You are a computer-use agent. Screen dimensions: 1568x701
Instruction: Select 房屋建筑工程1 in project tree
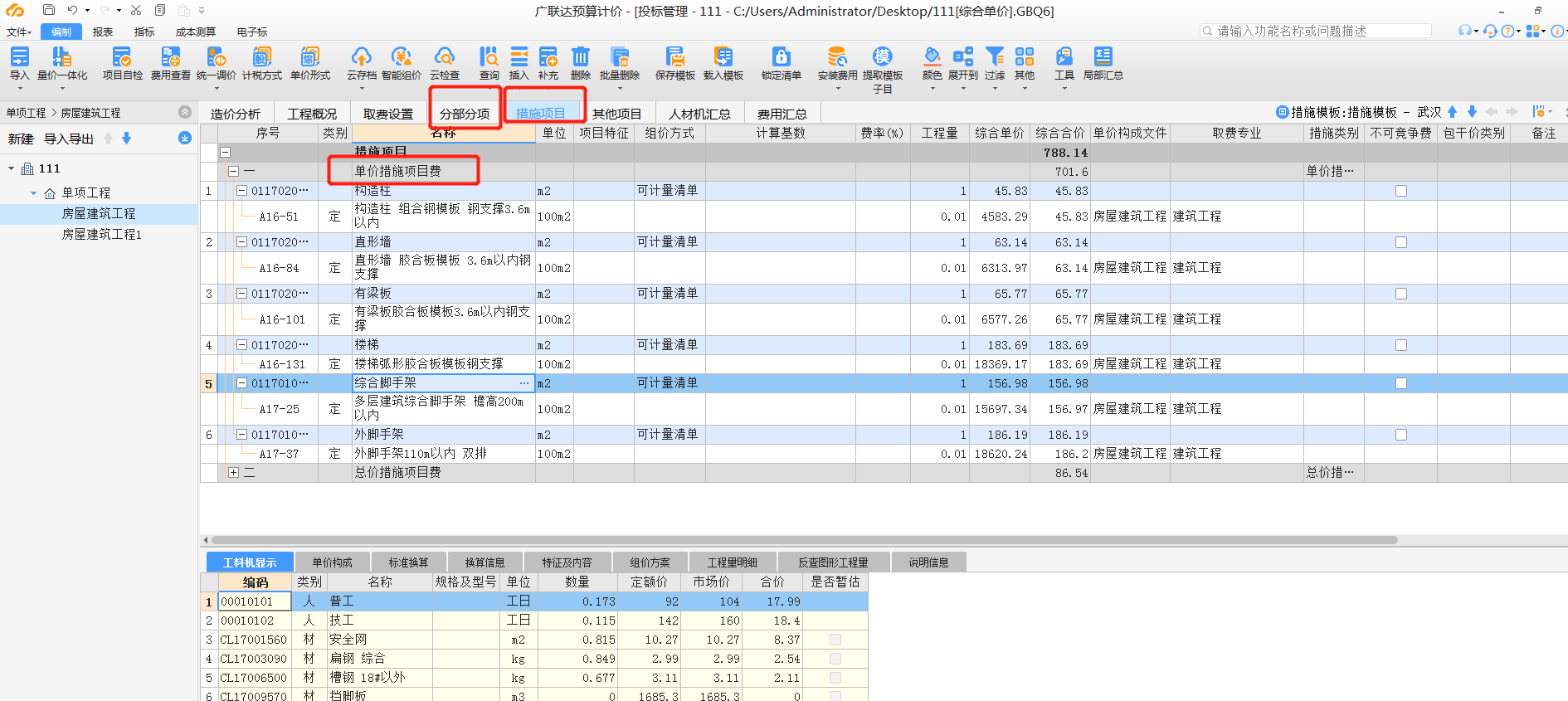tap(102, 235)
